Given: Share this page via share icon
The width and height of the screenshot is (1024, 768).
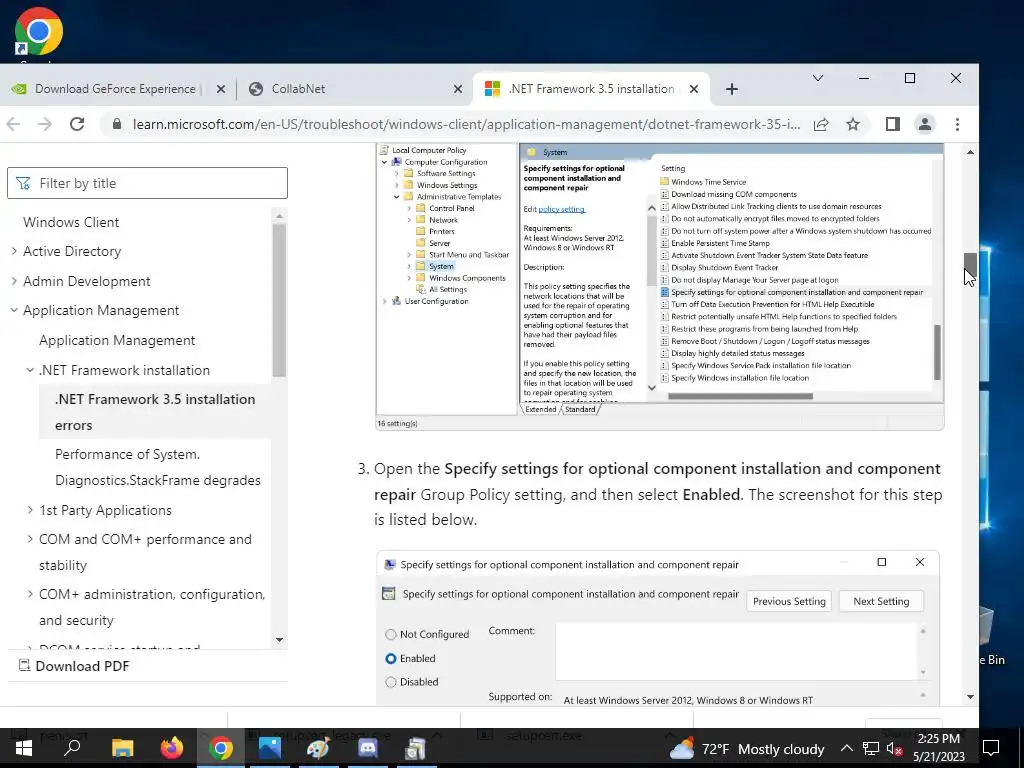Looking at the screenshot, I should pos(822,124).
